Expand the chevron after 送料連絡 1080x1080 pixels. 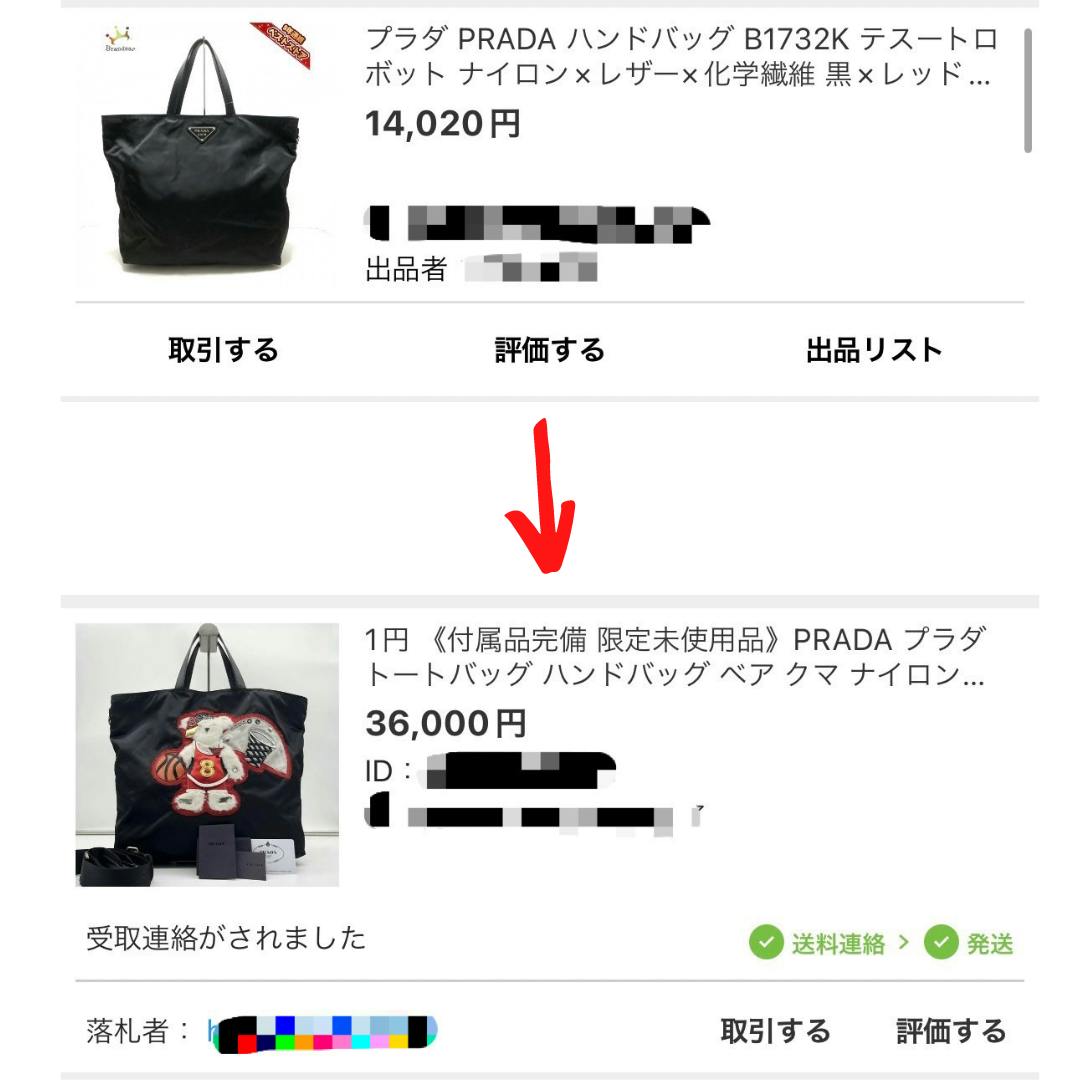(x=904, y=942)
